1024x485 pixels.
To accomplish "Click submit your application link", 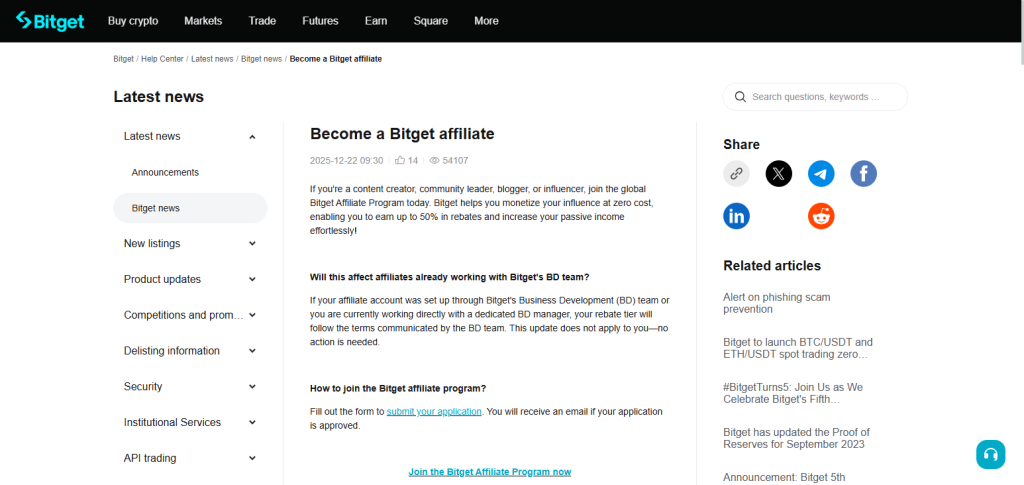I will pyautogui.click(x=434, y=412).
